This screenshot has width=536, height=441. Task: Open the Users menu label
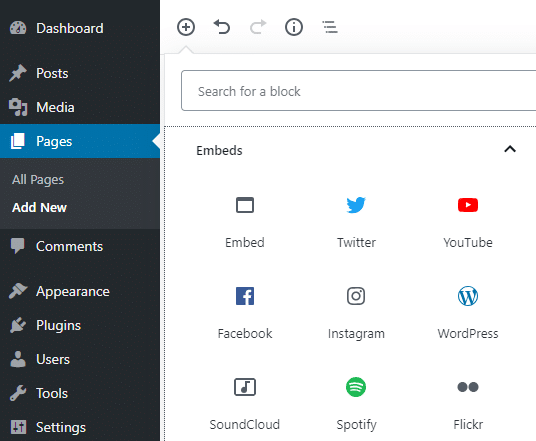coord(53,360)
